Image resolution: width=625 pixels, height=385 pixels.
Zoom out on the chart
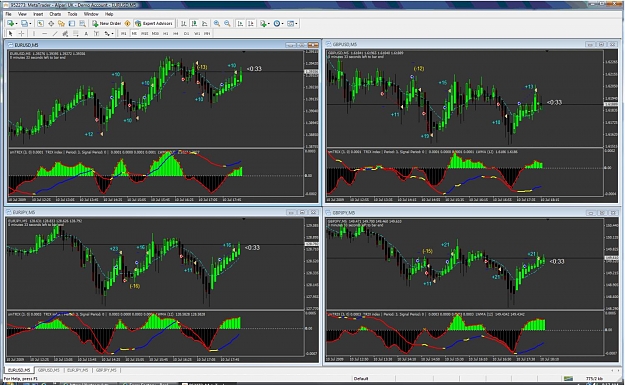[x=227, y=24]
